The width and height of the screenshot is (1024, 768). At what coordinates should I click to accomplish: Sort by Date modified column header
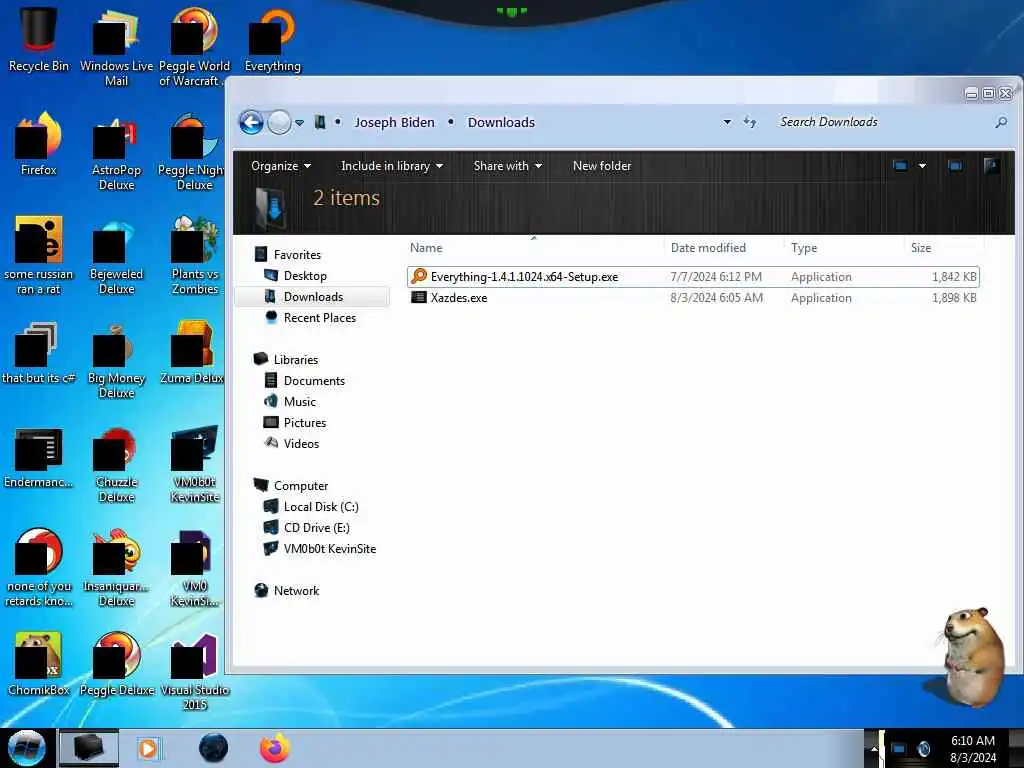pyautogui.click(x=725, y=248)
